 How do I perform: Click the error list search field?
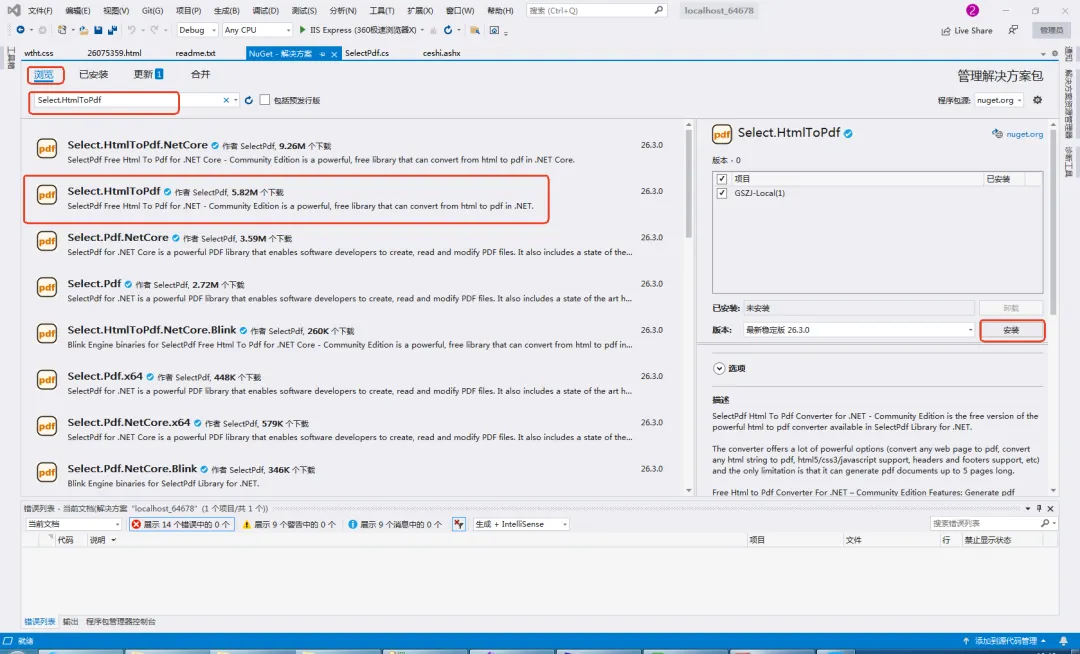tap(985, 524)
